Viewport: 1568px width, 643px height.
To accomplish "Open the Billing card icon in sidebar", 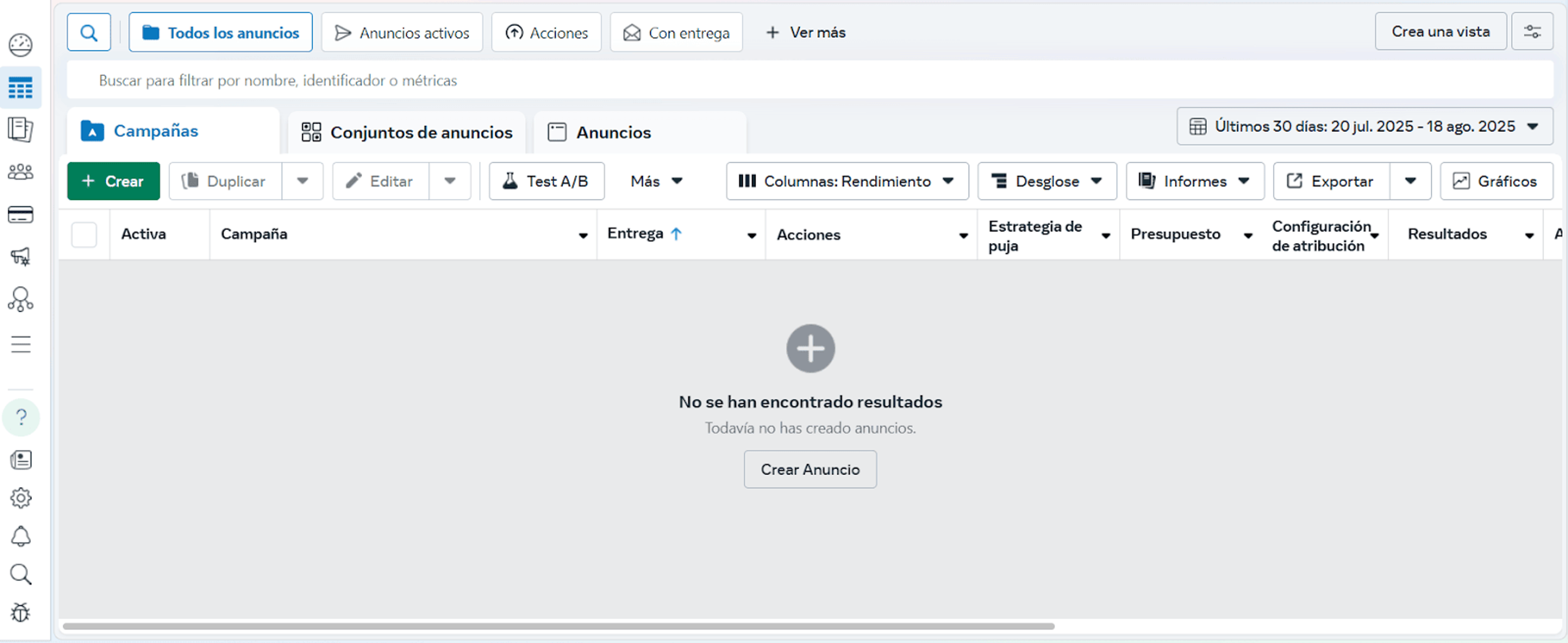I will pyautogui.click(x=21, y=215).
